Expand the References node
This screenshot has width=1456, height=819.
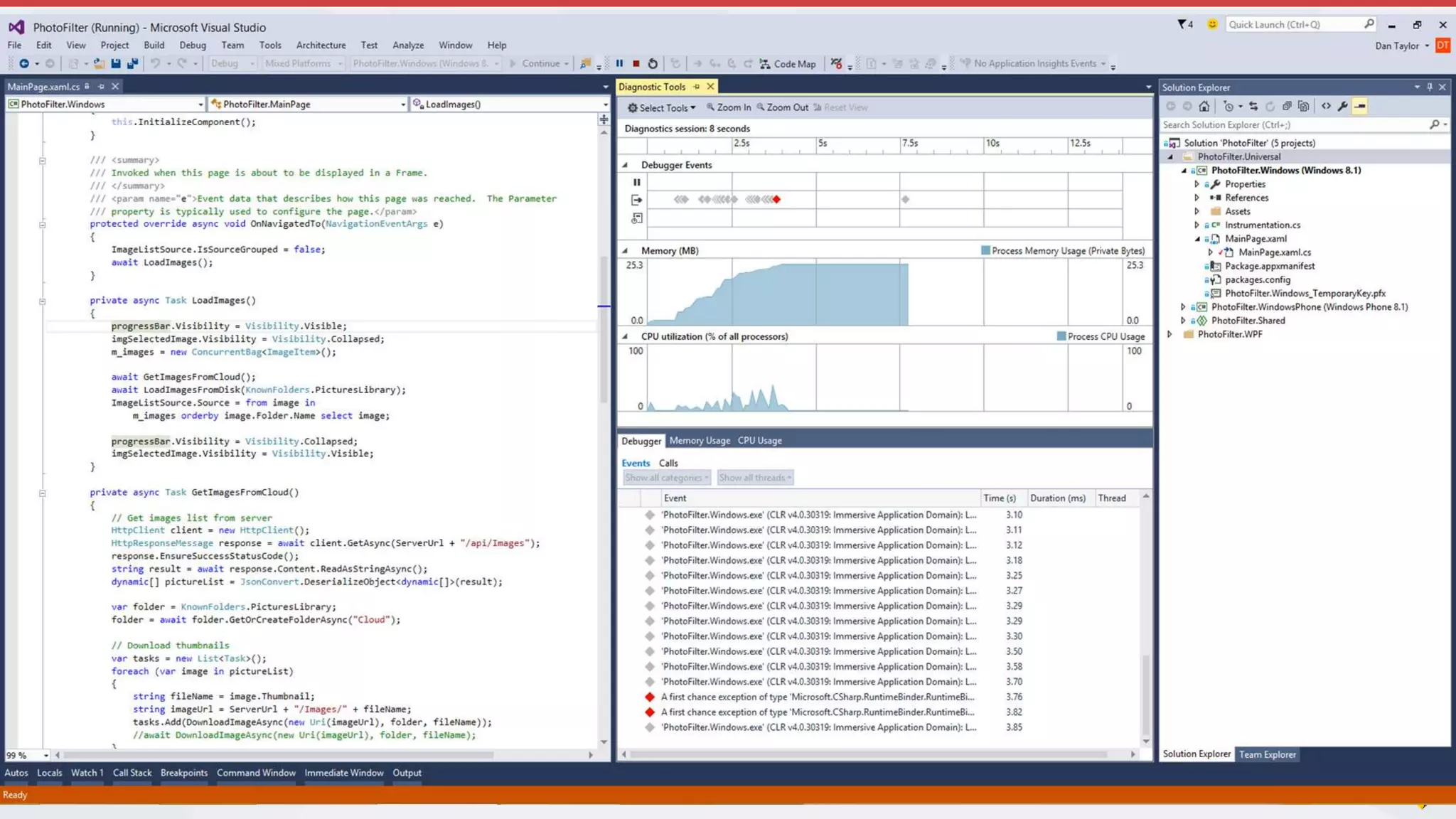pos(1197,198)
